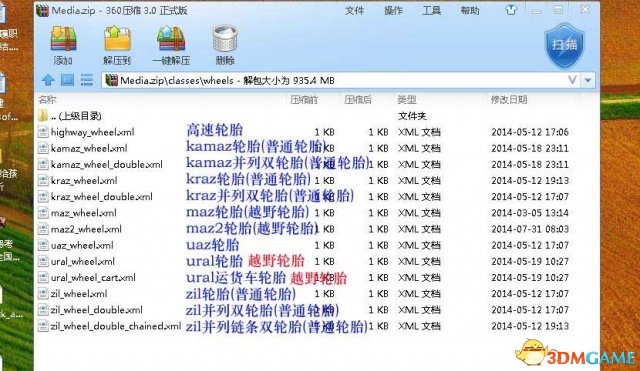Select file ural_wheel_cart.xml
This screenshot has height=371, width=640.
93,278
